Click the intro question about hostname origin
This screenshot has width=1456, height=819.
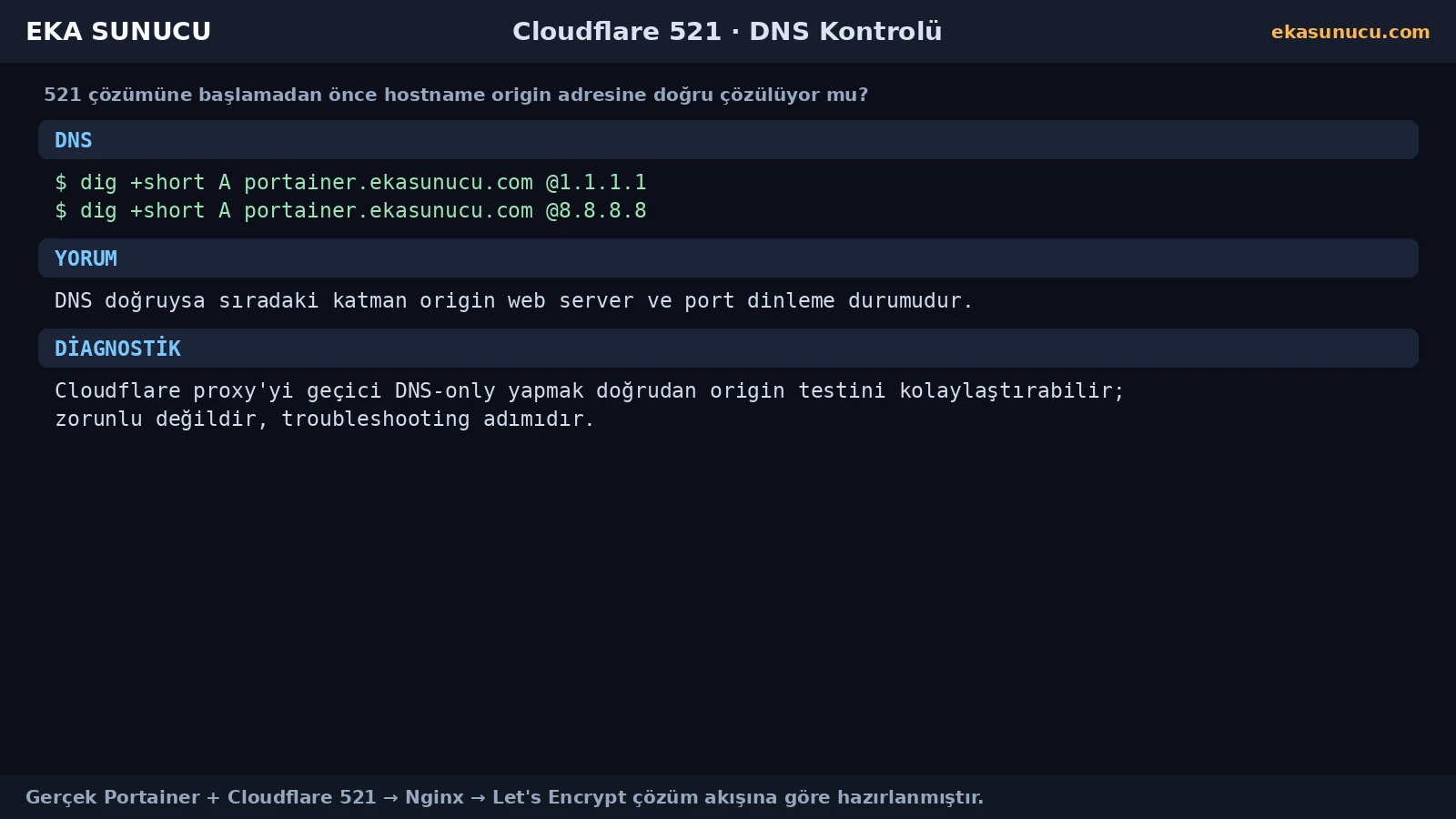point(456,95)
